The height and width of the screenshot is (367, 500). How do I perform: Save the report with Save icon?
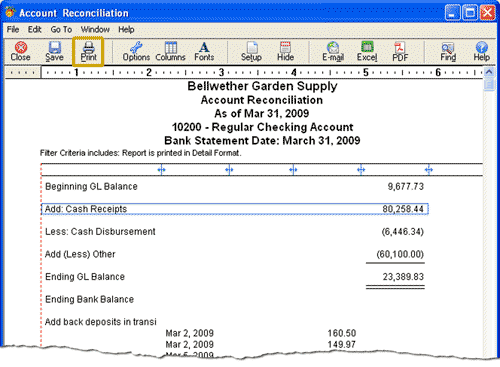click(x=54, y=52)
